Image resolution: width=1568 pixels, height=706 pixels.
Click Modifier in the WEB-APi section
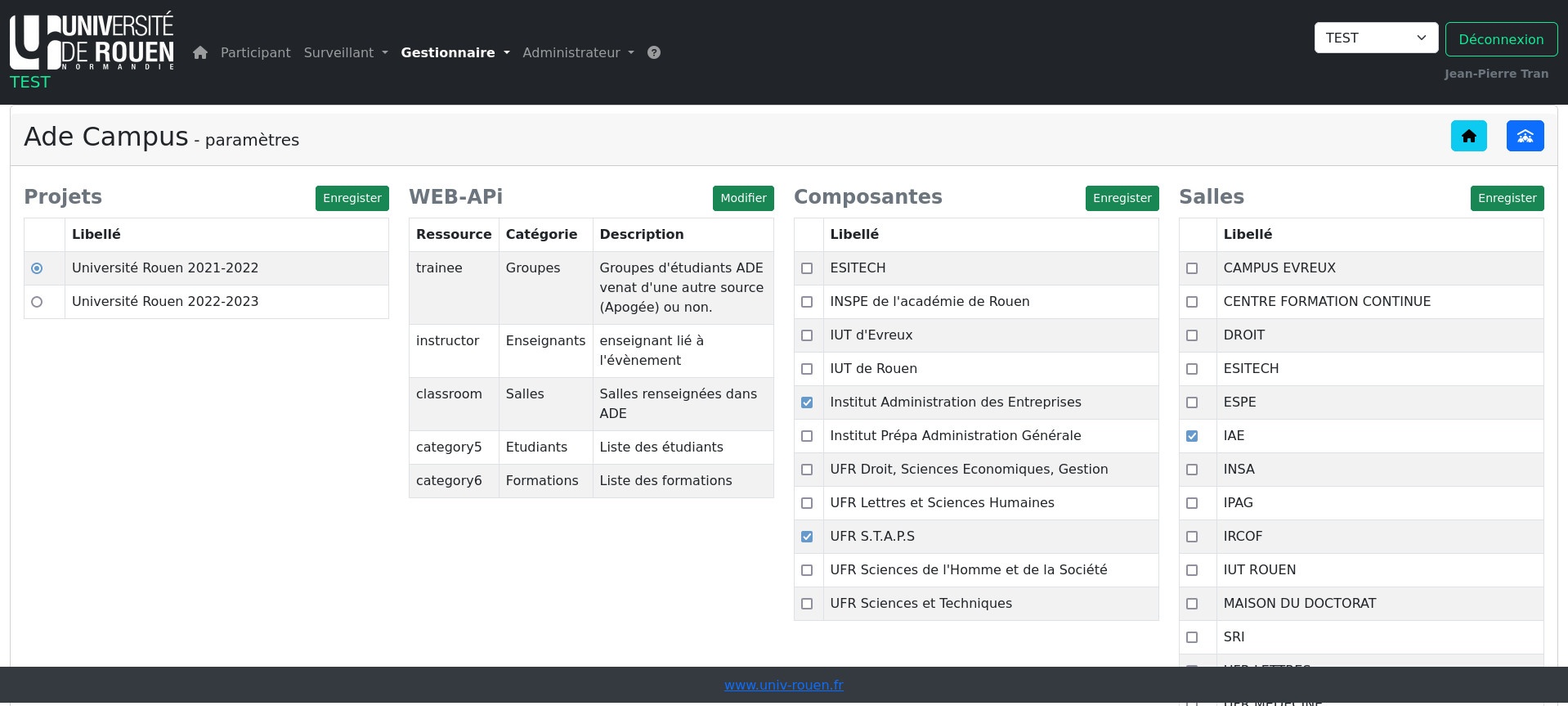[x=742, y=198]
